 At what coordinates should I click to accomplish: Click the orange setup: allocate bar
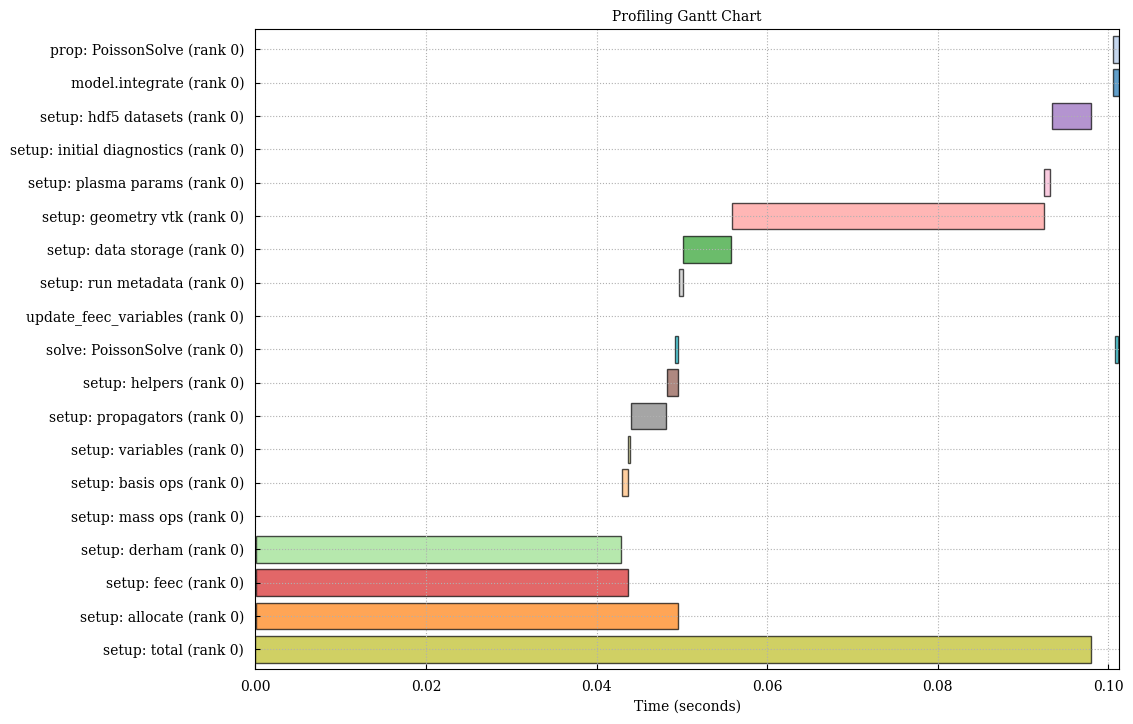click(467, 616)
